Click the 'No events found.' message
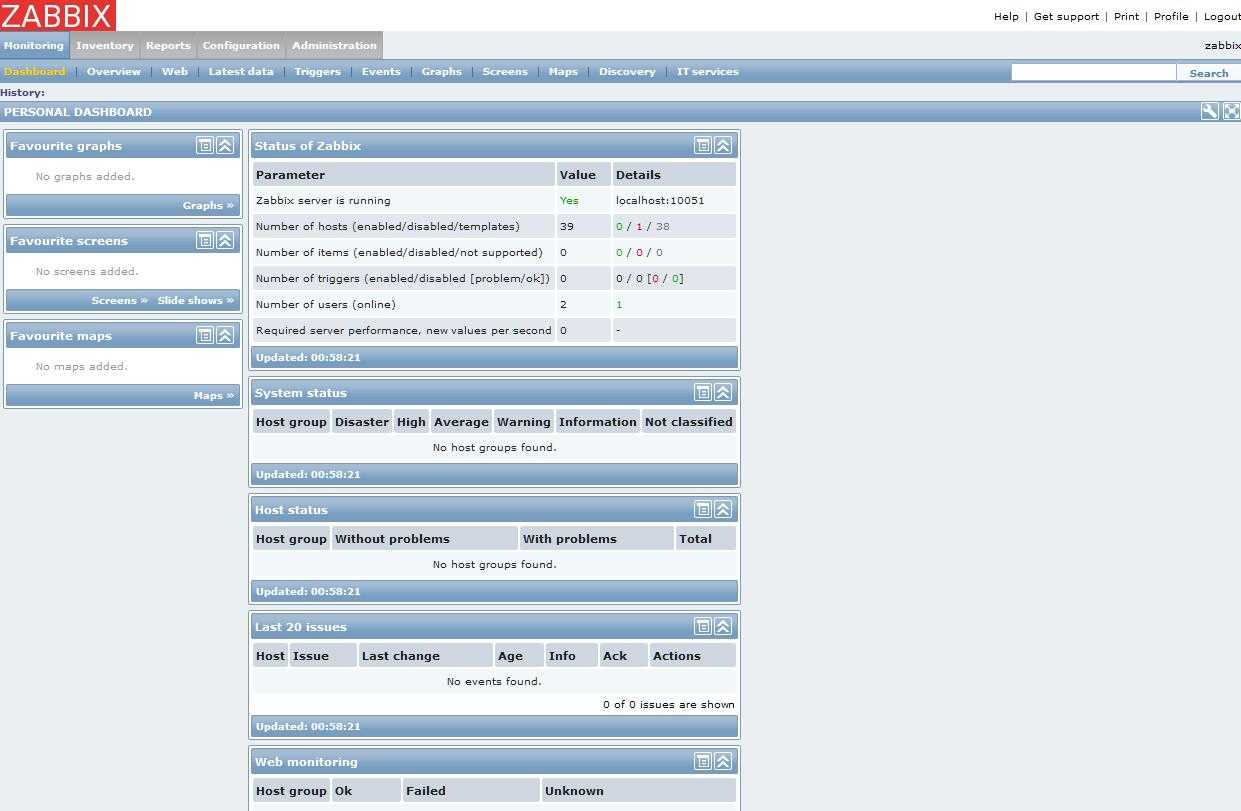This screenshot has height=811, width=1241. [494, 681]
